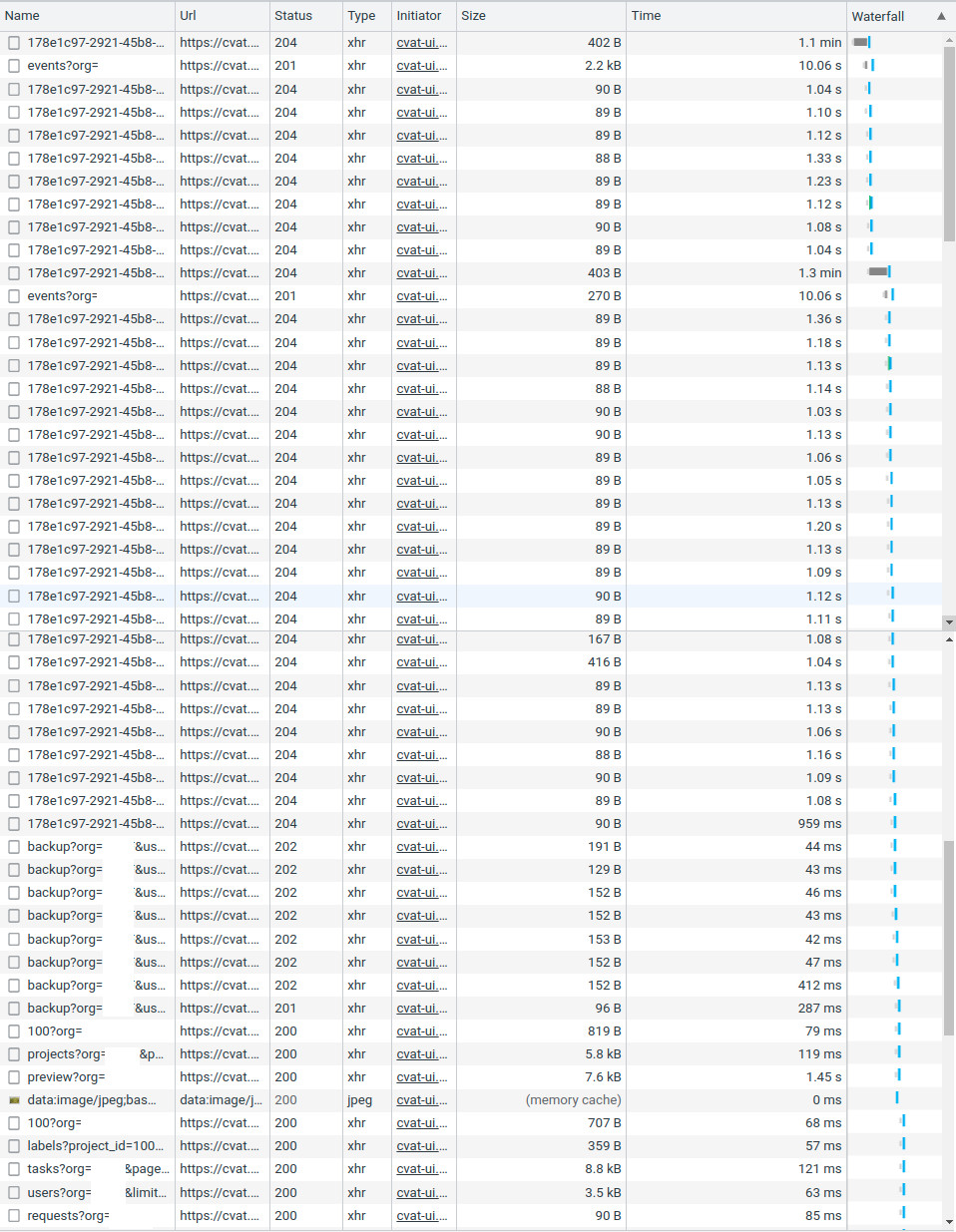Check the checkbox next to the events?org= request

(13, 65)
